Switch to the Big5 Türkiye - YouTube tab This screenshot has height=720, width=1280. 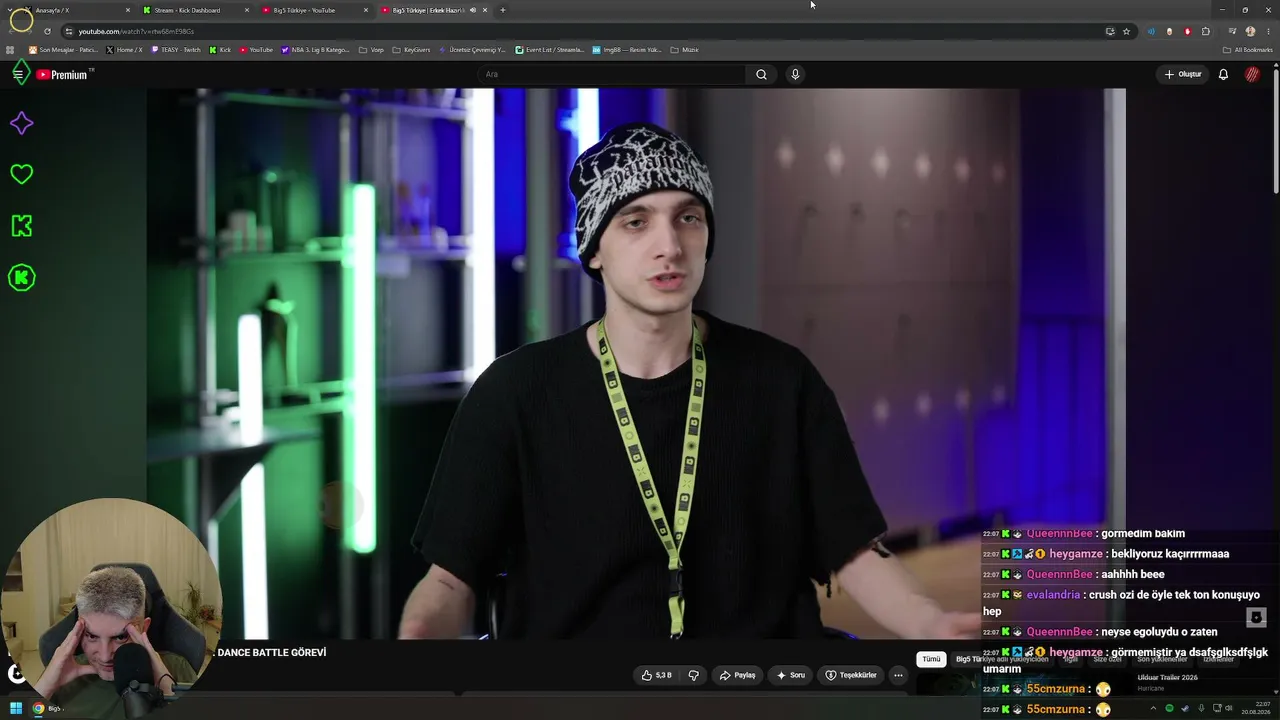(x=314, y=10)
